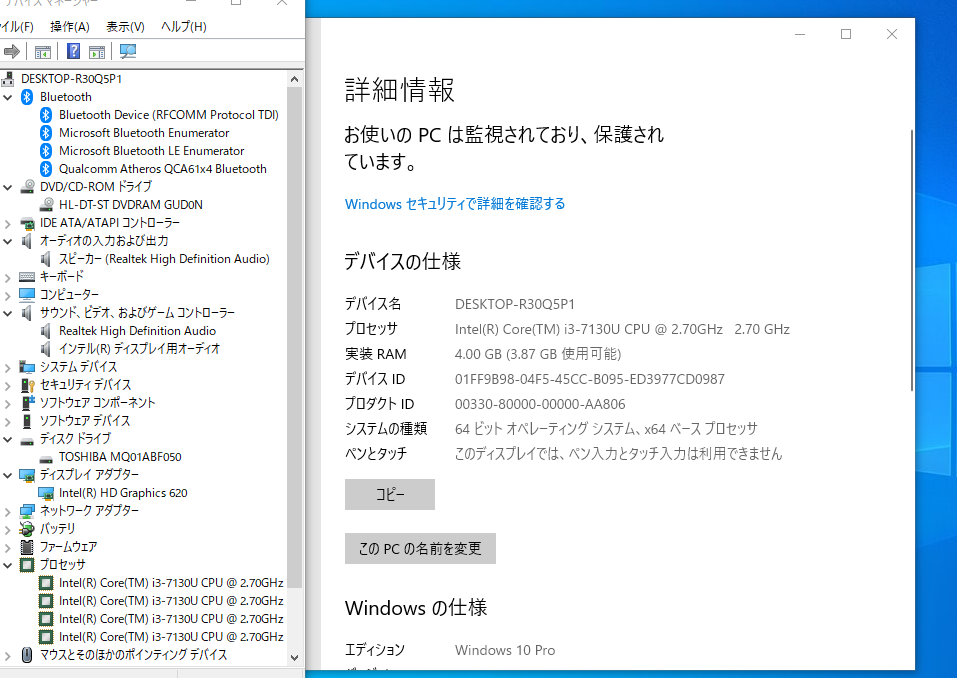Maximize the Settings window
The height and width of the screenshot is (678, 957).
[x=846, y=34]
